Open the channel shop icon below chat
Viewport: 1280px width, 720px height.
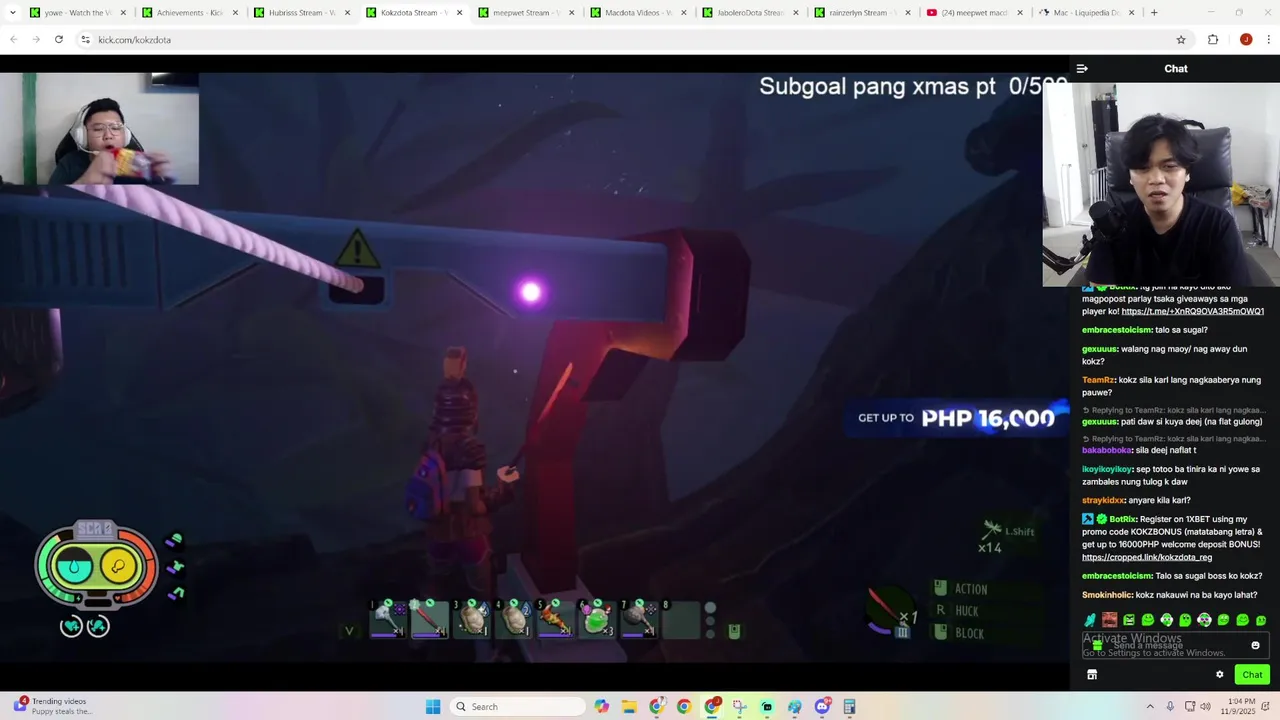tap(1092, 675)
